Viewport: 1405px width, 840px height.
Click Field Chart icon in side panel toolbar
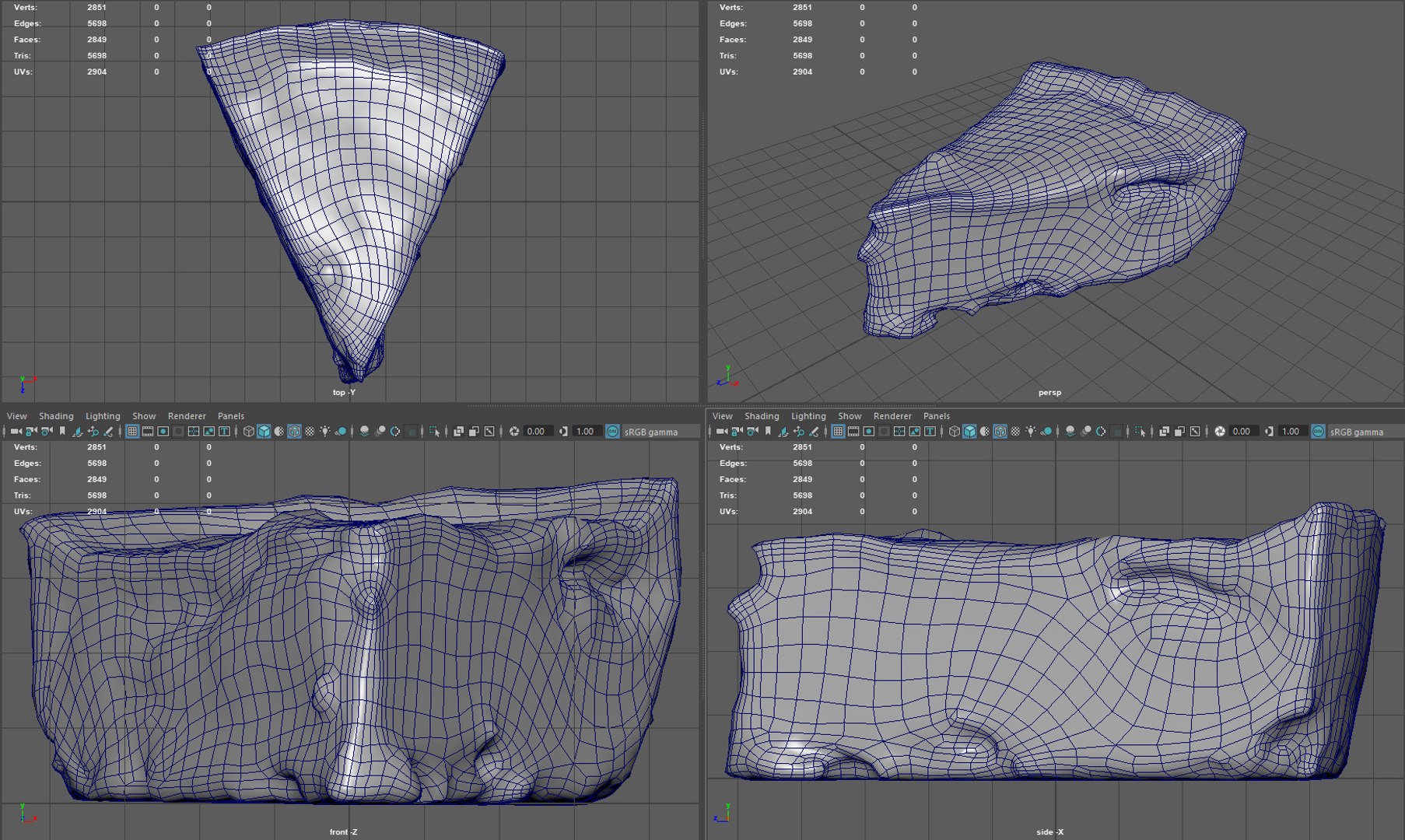click(899, 432)
